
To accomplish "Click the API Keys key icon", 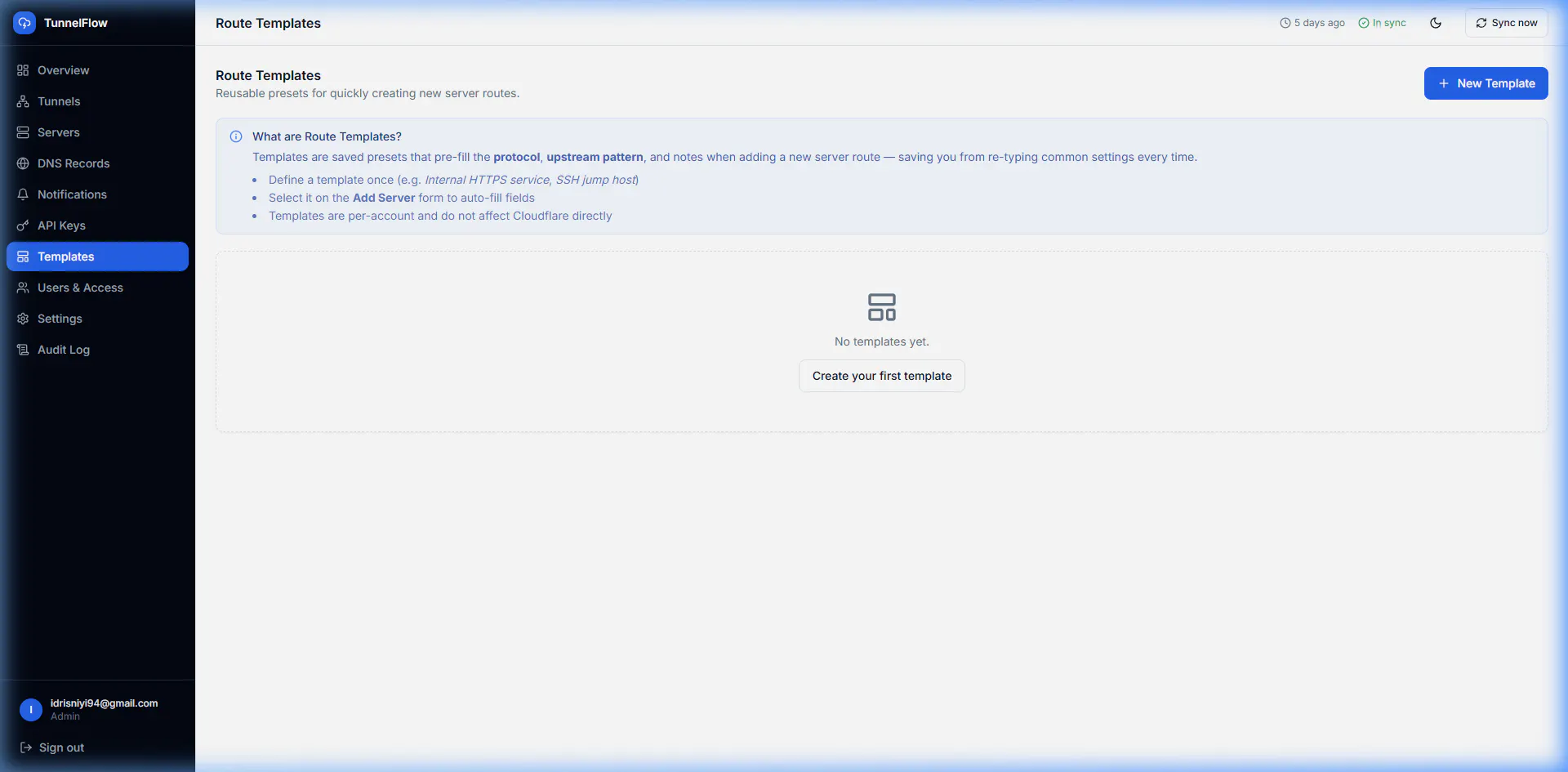I will 23,225.
